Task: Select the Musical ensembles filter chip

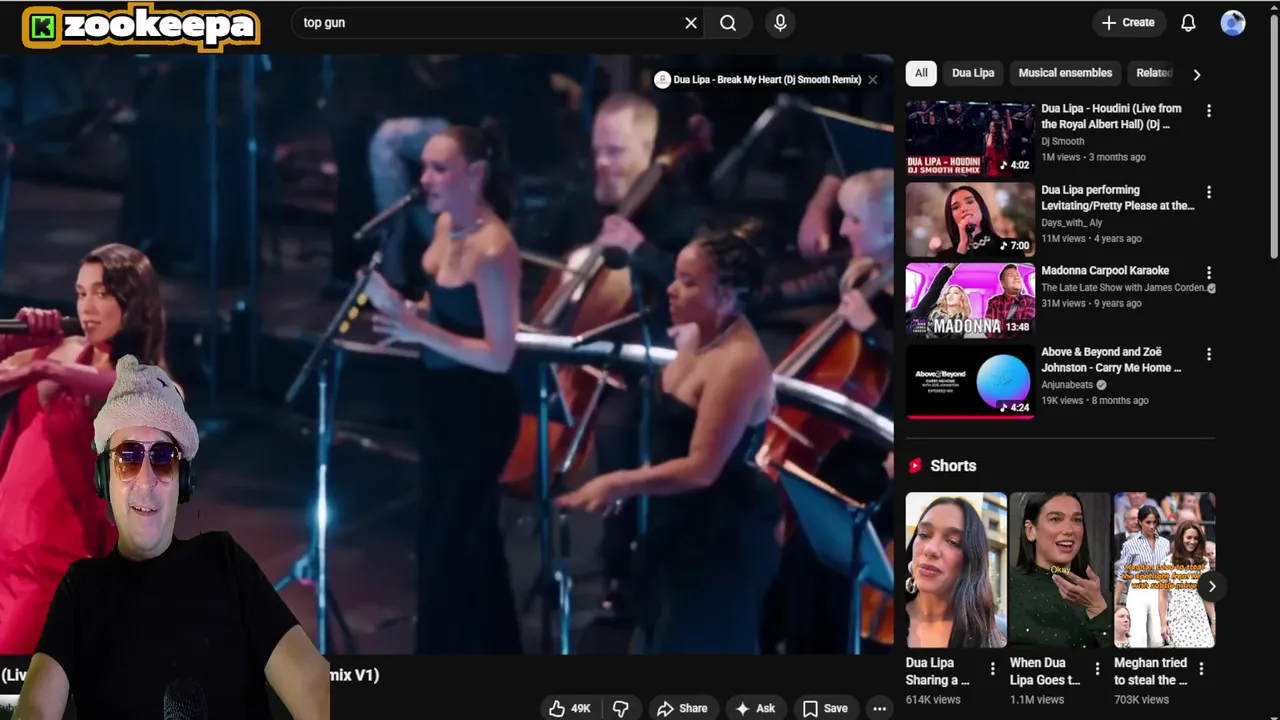Action: [x=1065, y=73]
